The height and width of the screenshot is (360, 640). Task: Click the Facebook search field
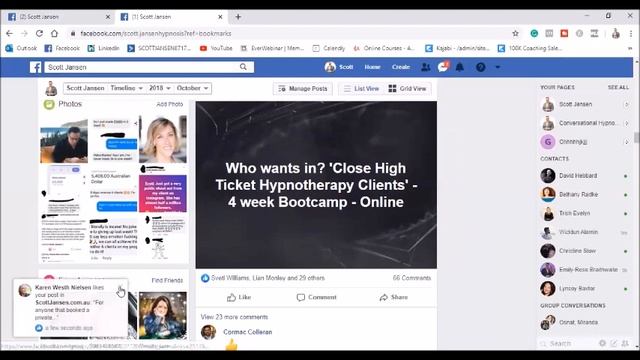pos(142,67)
